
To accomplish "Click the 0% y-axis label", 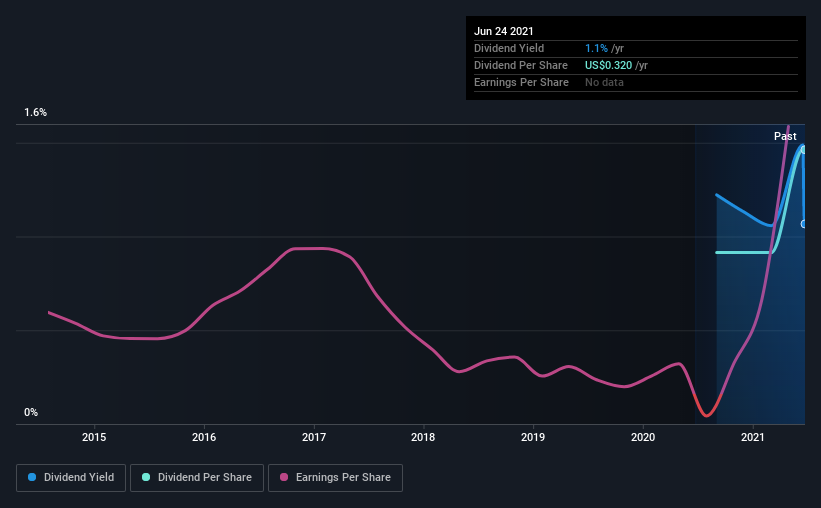I will click(x=31, y=412).
